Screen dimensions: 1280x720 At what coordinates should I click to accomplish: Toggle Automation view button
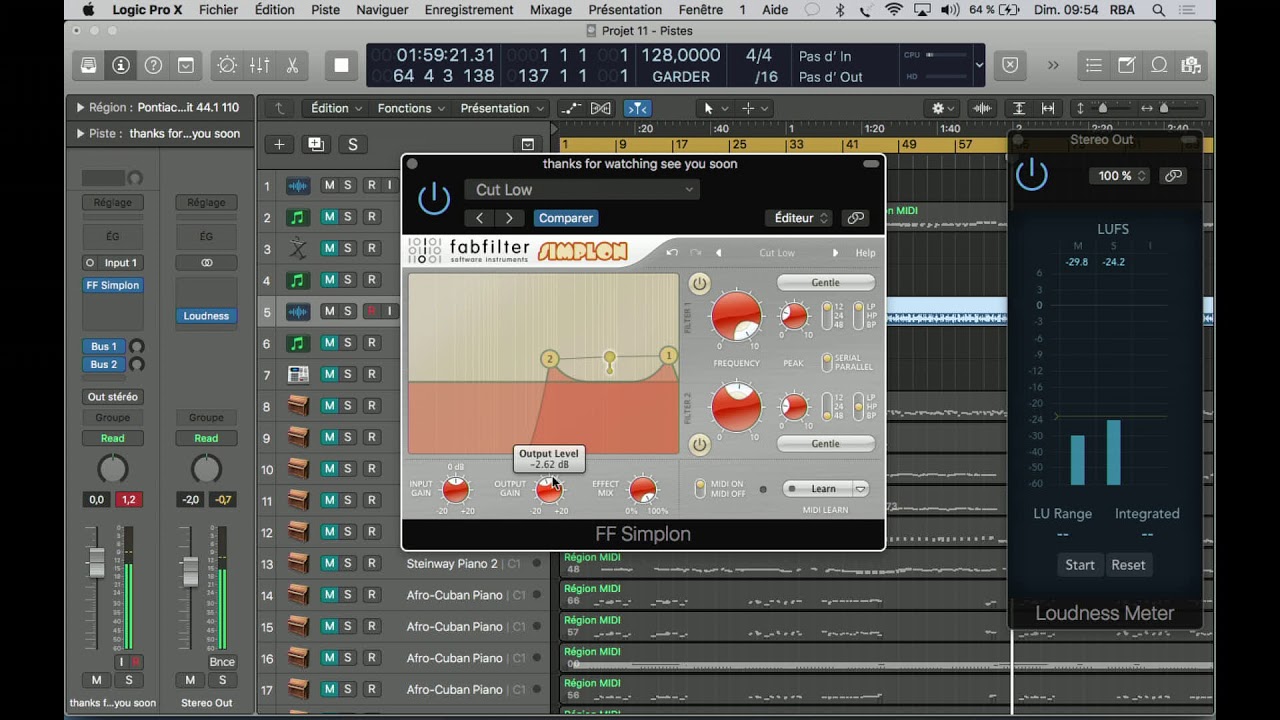coord(571,108)
